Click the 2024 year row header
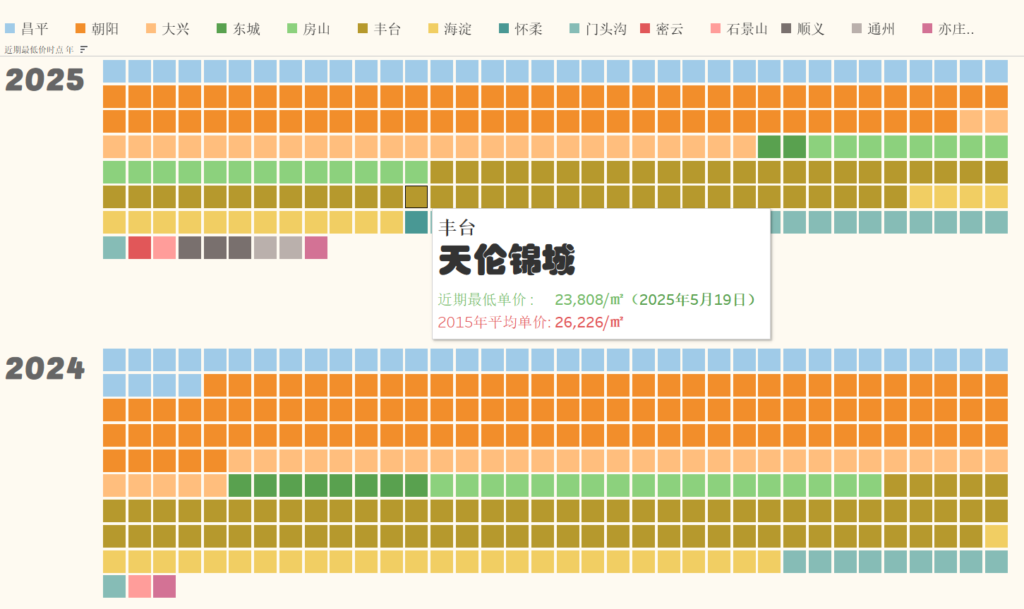The width and height of the screenshot is (1024, 609). coord(45,369)
